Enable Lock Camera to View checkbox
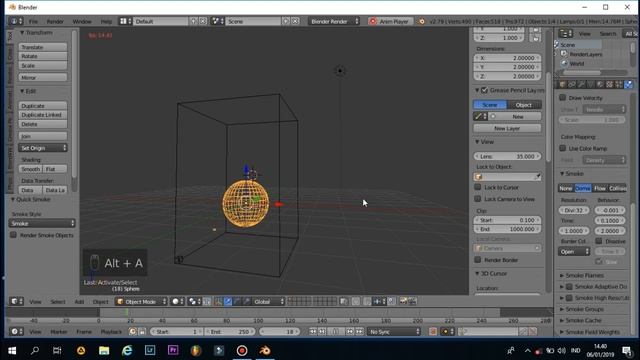Screen dimensions: 640x360 click(x=478, y=199)
